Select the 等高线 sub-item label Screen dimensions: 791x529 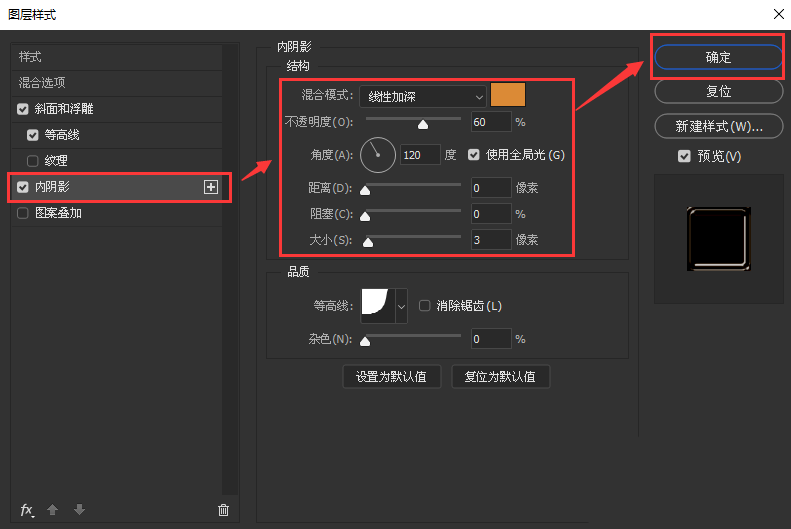pos(62,135)
